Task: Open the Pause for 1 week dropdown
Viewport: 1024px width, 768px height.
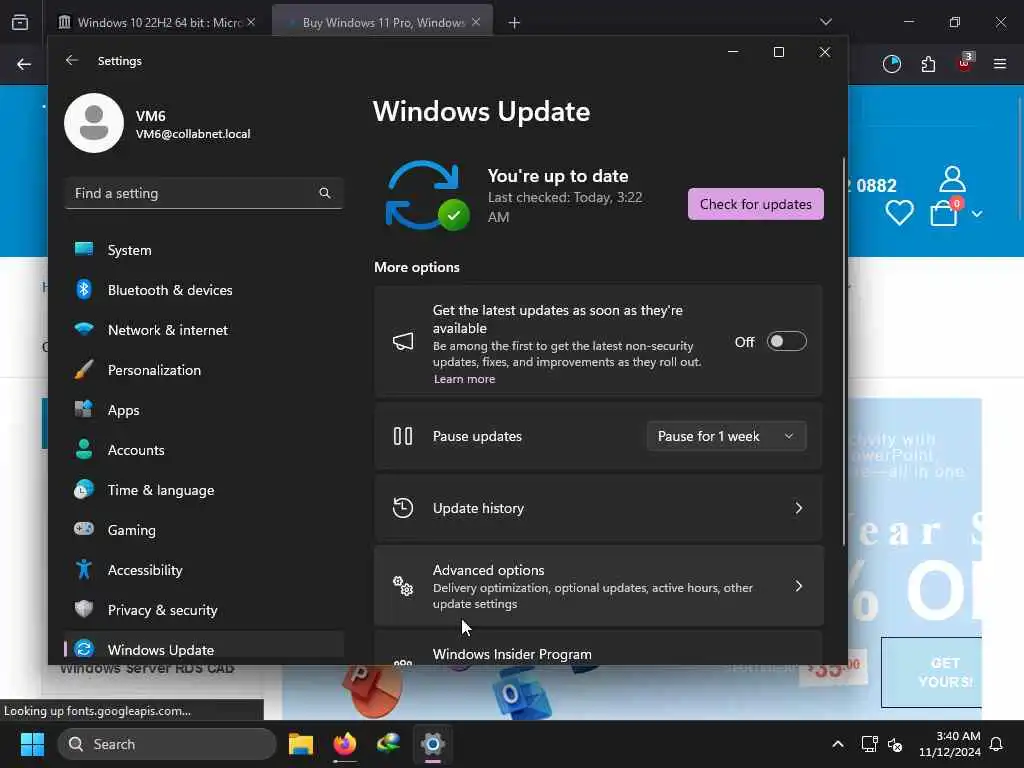Action: coord(726,436)
